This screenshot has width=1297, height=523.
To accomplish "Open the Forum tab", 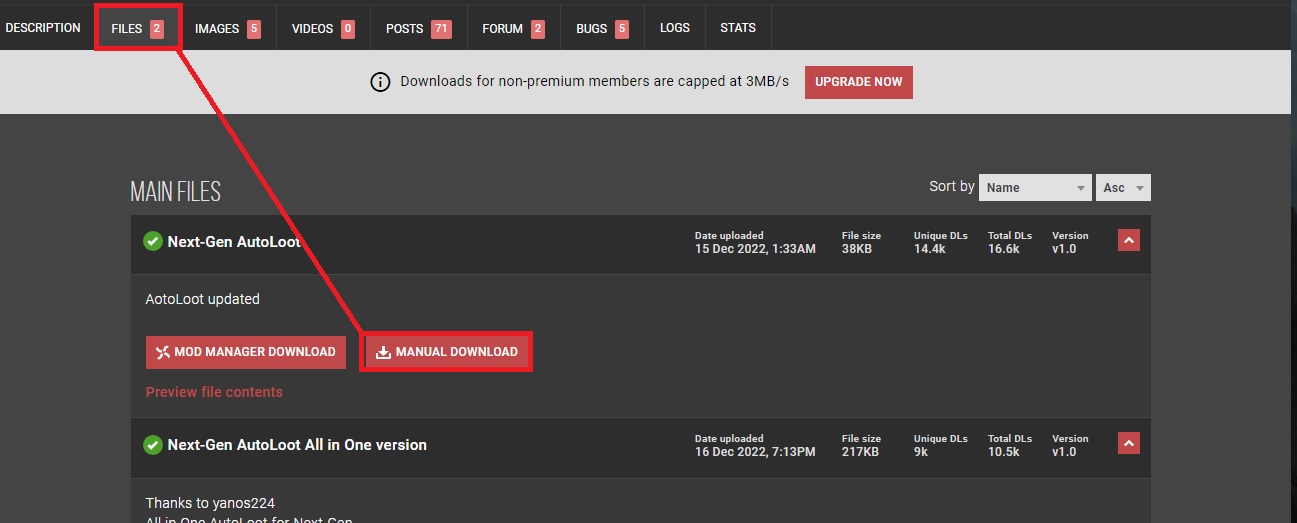I will click(513, 29).
